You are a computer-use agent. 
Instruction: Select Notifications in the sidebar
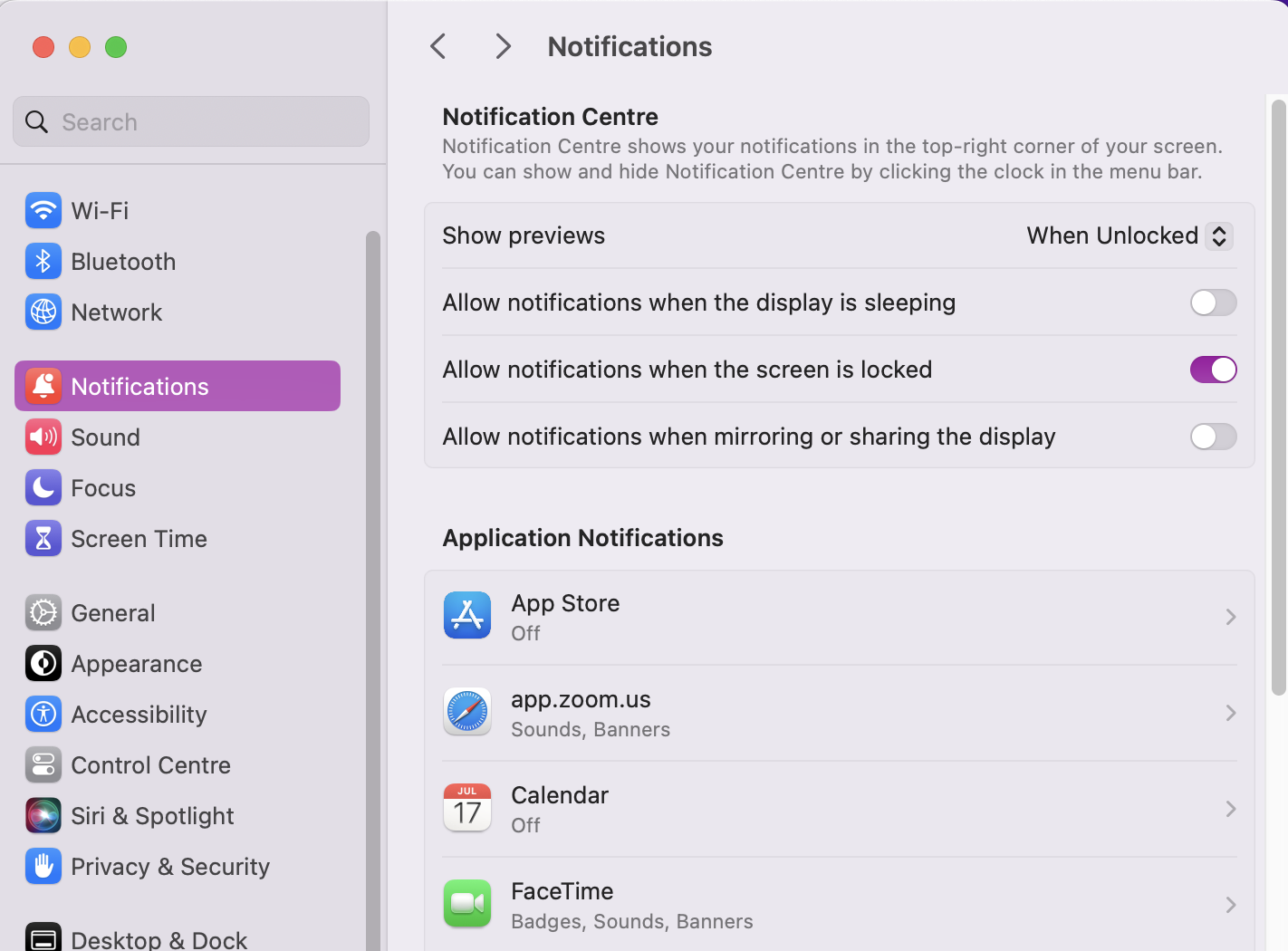coord(139,386)
